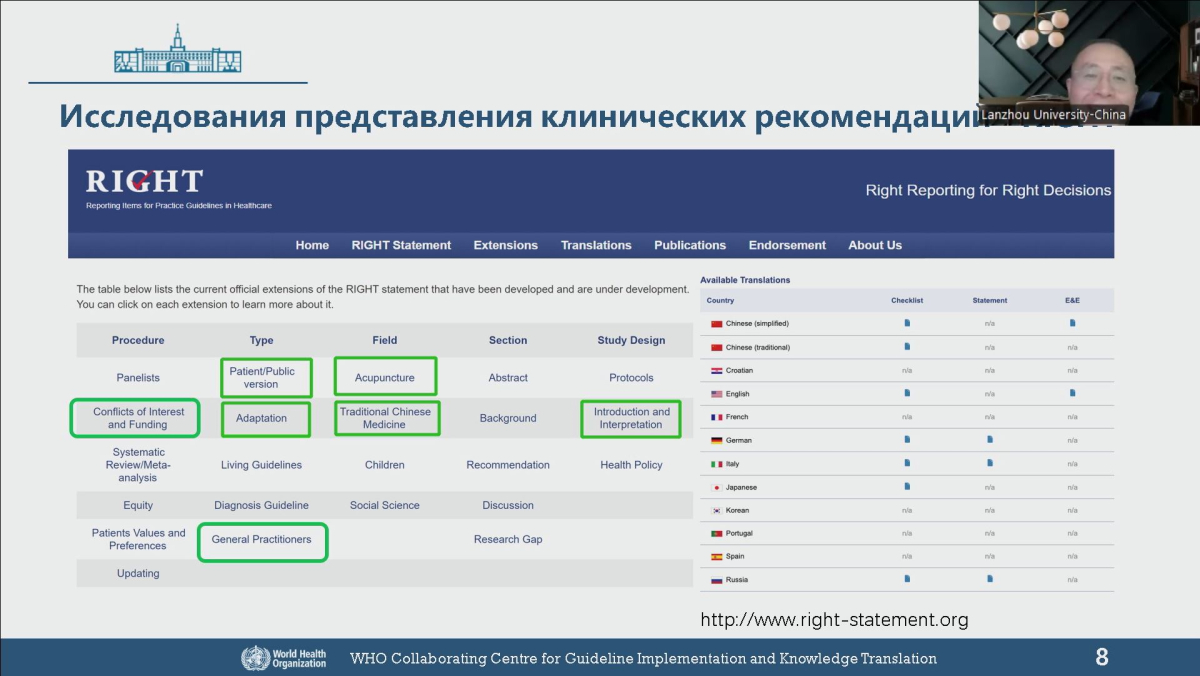
Task: Select the RIGHT Statement menu item
Action: pos(401,245)
